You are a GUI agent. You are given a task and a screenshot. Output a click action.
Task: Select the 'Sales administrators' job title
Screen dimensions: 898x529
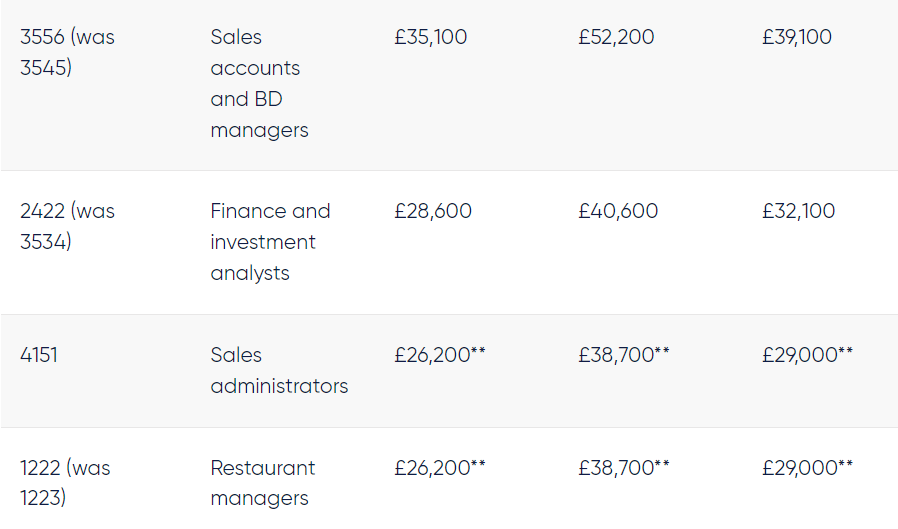coord(279,371)
